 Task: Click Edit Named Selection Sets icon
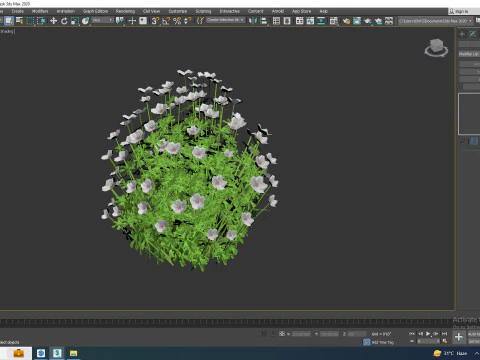pos(200,21)
